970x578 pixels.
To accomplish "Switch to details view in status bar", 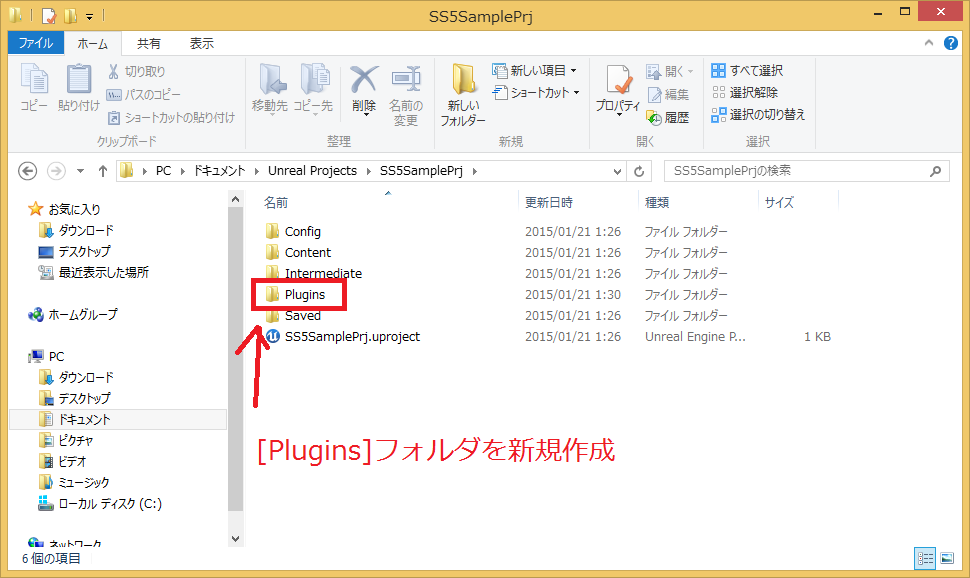I will (x=925, y=559).
